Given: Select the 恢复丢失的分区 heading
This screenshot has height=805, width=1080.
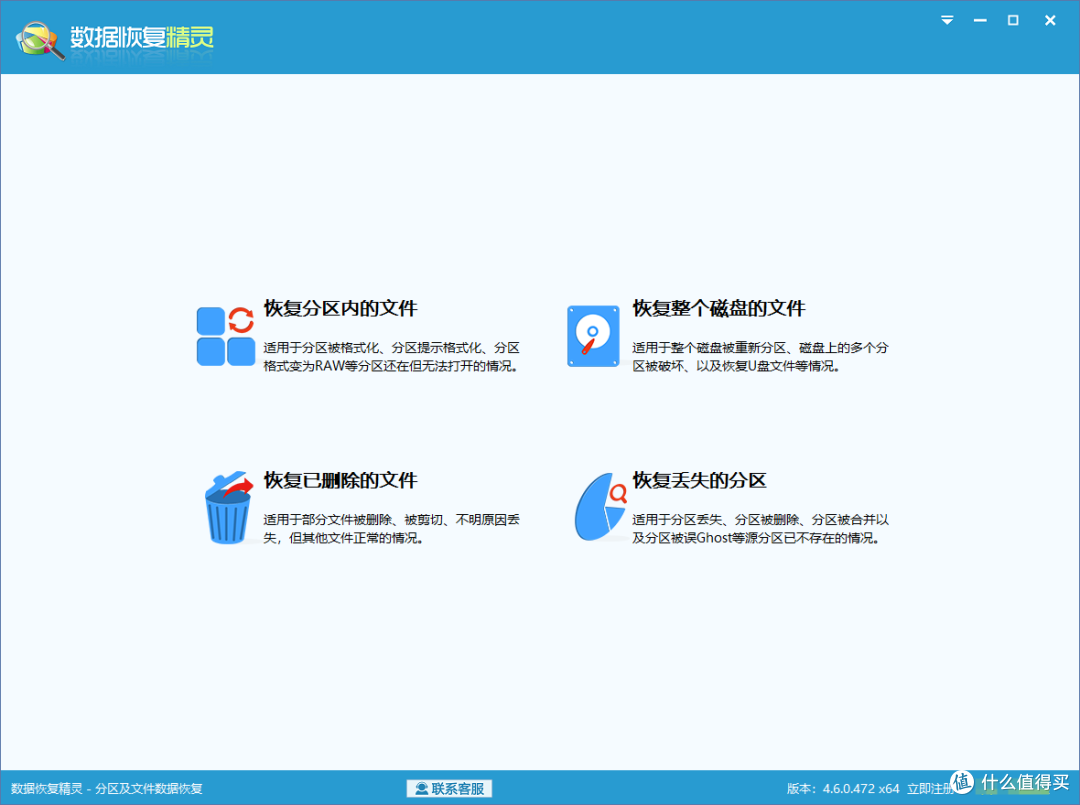Looking at the screenshot, I should pyautogui.click(x=699, y=480).
